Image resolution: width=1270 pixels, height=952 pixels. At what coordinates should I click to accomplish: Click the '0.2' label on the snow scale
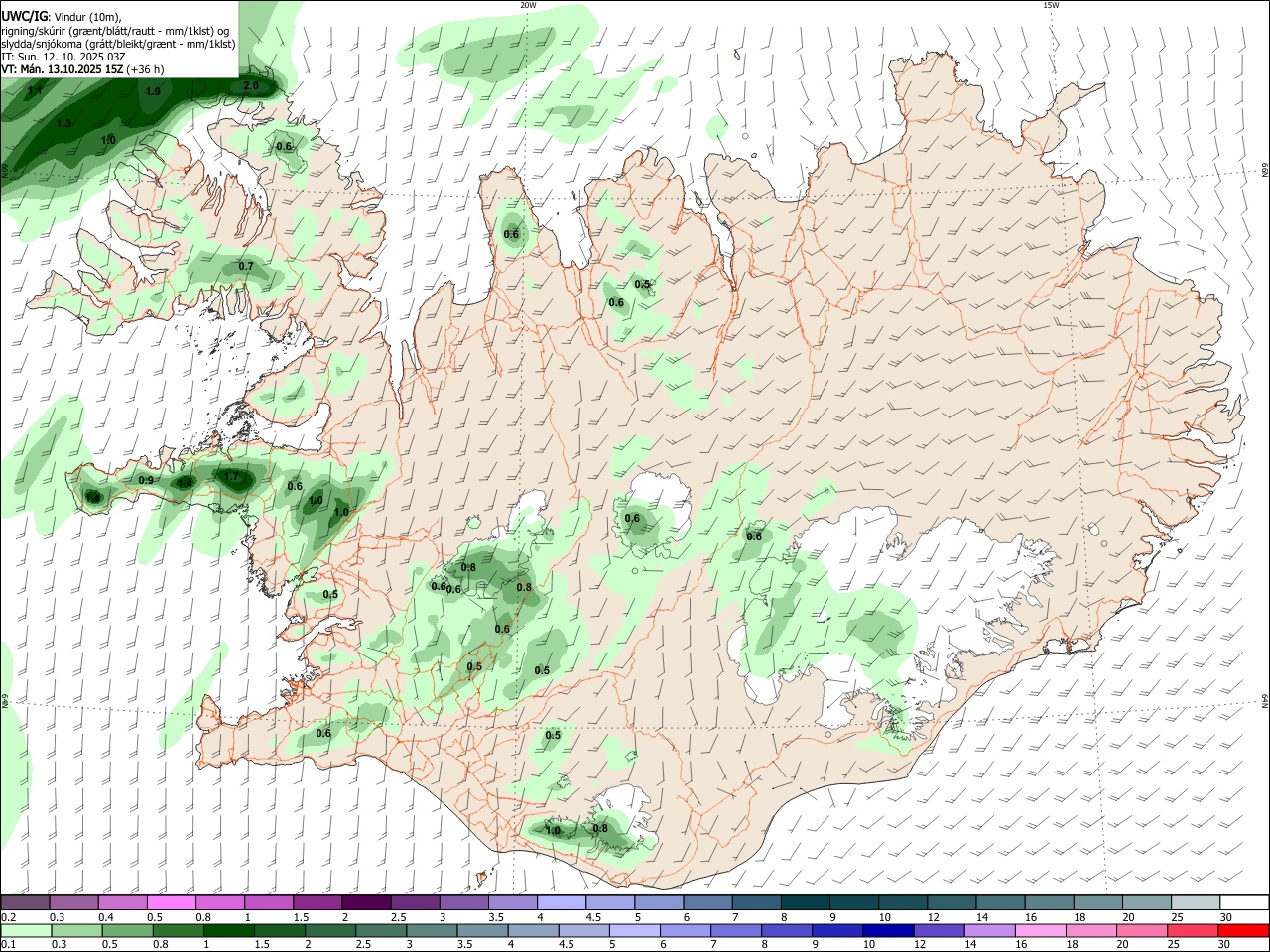[x=8, y=917]
